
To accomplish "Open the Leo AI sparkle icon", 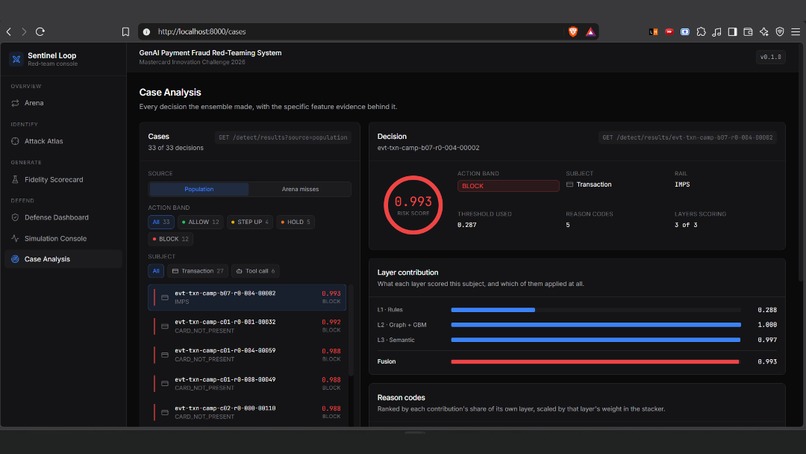I will 764,32.
